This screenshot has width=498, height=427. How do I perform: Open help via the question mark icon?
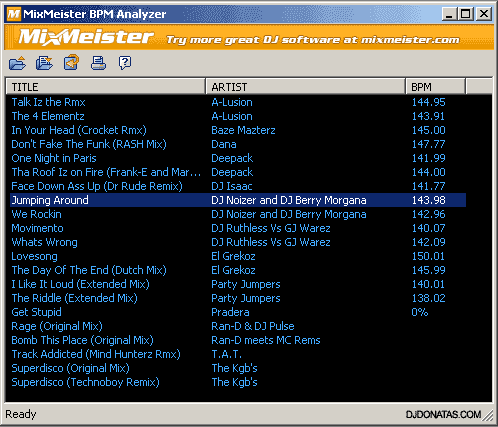[125, 63]
